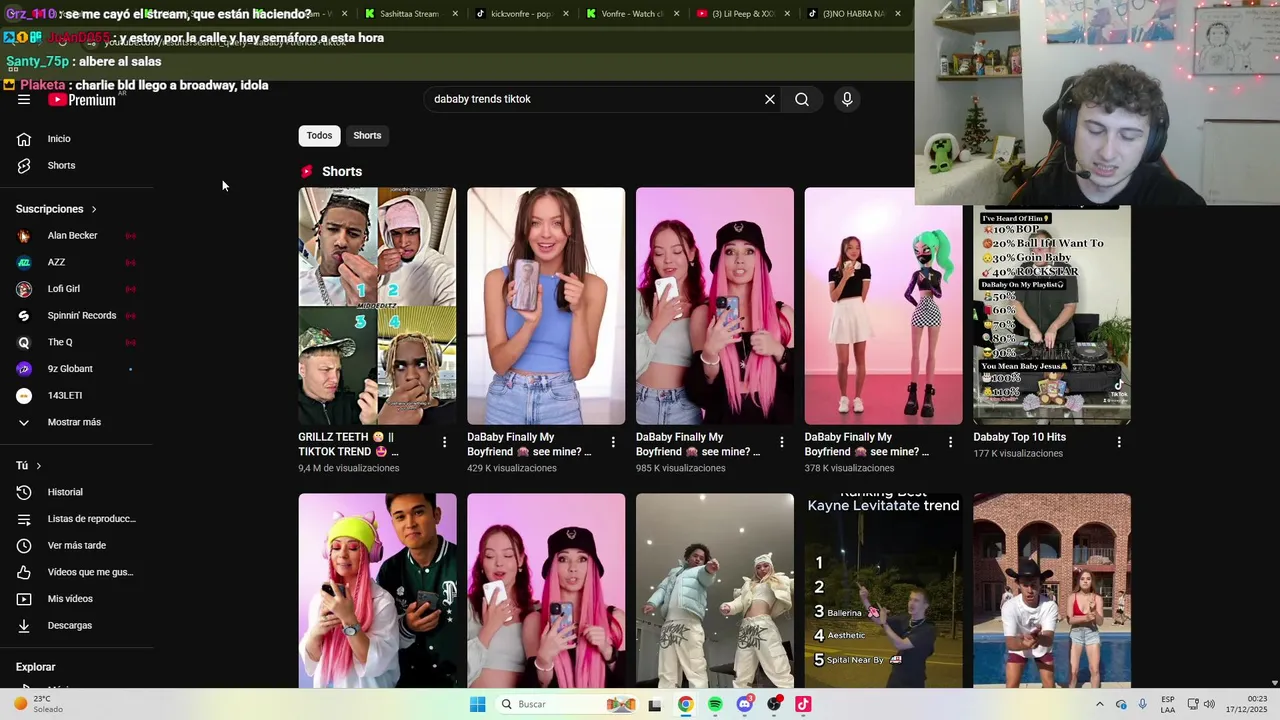Open Spotify from the taskbar

pos(715,704)
